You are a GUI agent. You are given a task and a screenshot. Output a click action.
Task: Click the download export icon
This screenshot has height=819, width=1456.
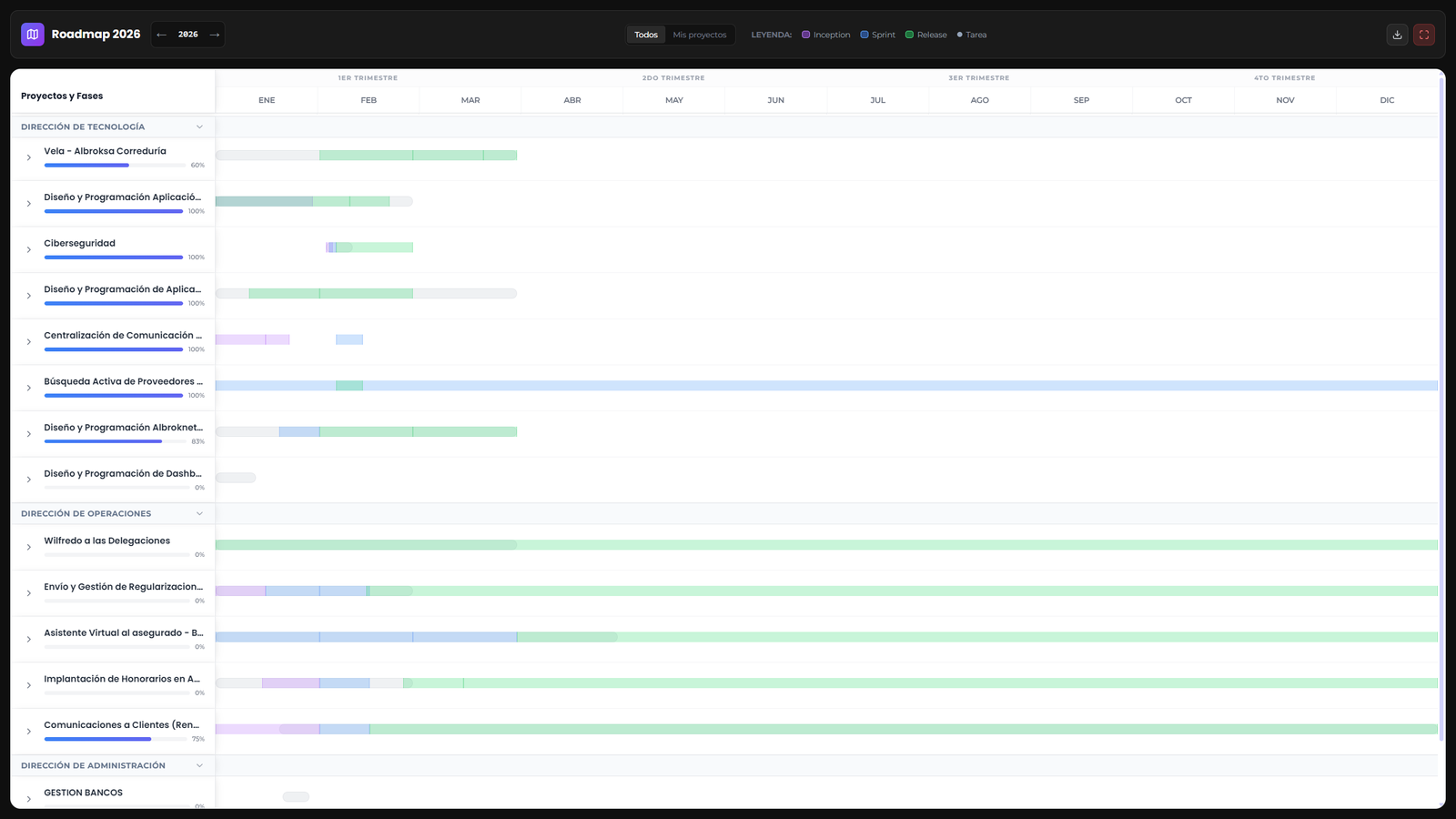click(1397, 35)
